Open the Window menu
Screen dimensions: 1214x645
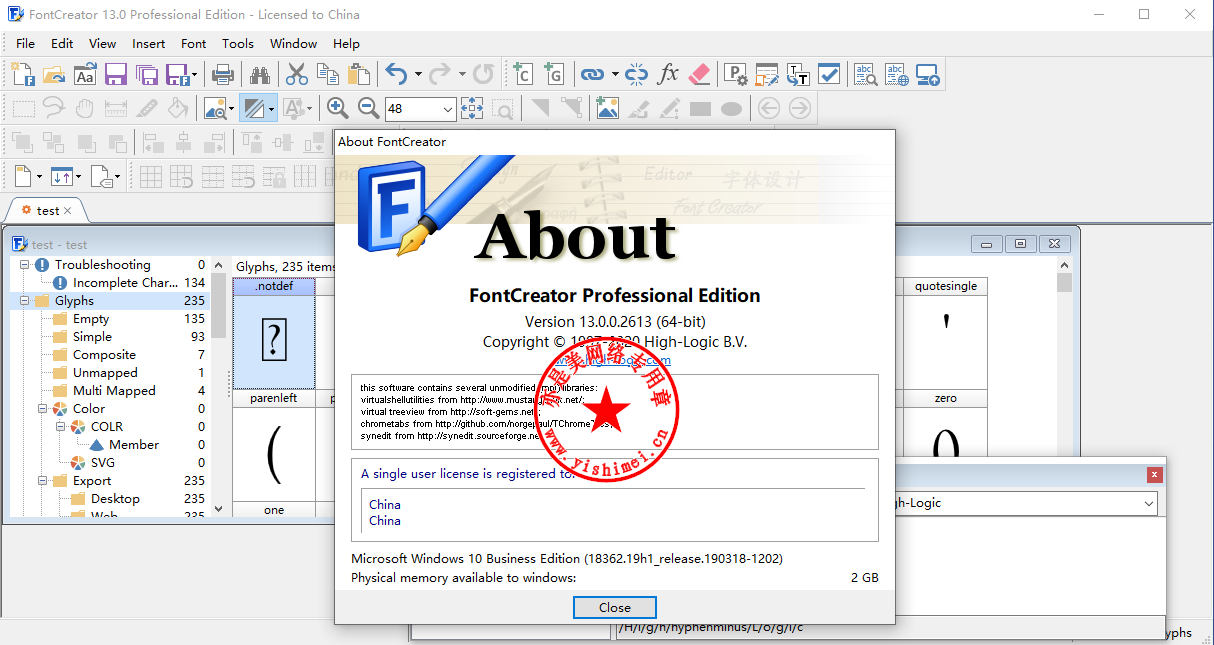point(294,43)
